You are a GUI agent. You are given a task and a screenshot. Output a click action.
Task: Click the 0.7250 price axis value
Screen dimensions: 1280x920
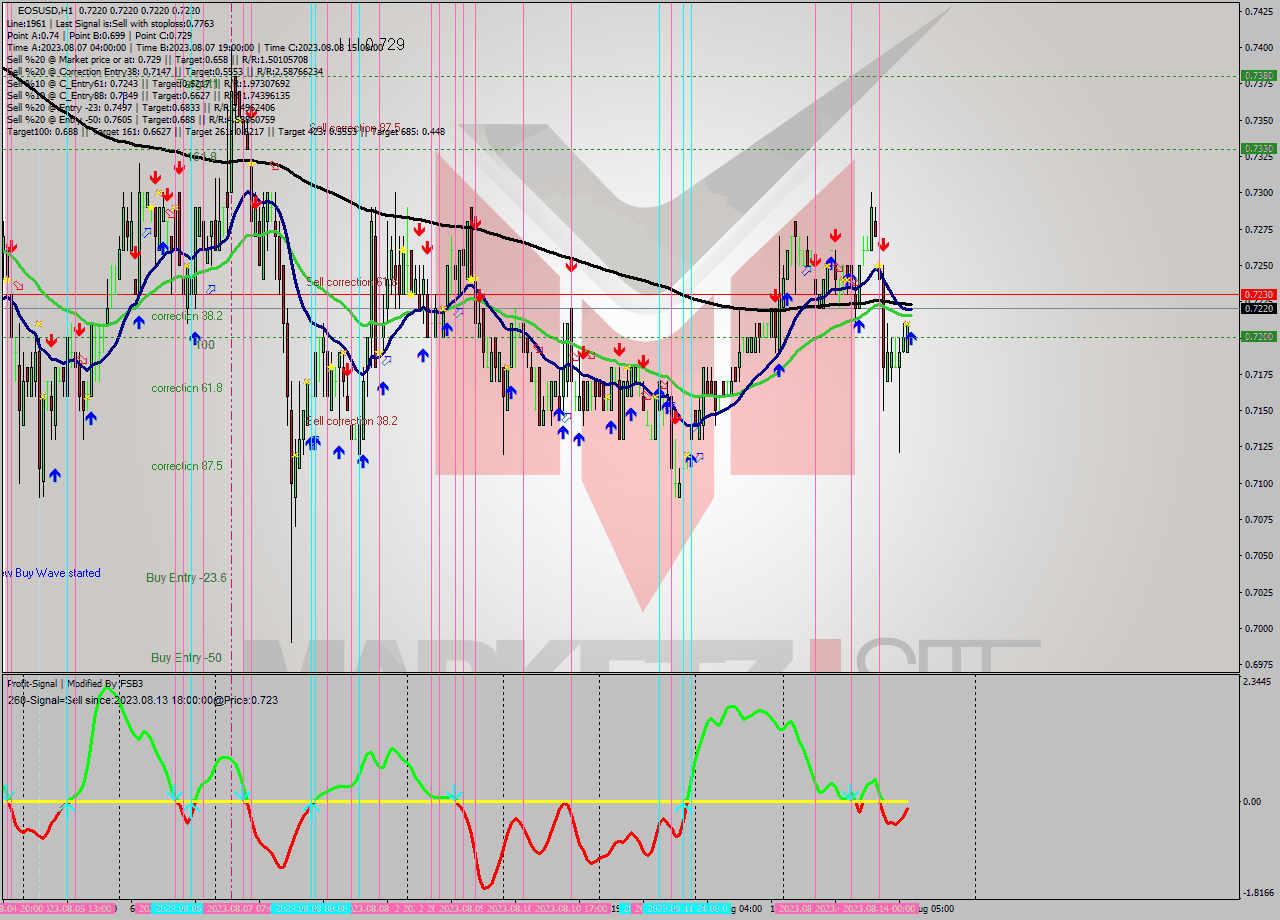click(1258, 265)
